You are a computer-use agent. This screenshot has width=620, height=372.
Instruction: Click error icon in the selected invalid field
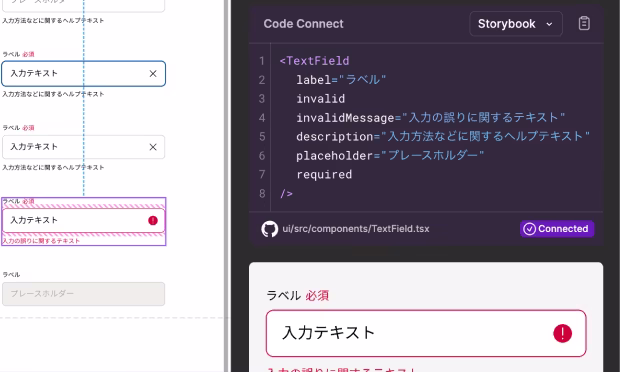point(153,221)
